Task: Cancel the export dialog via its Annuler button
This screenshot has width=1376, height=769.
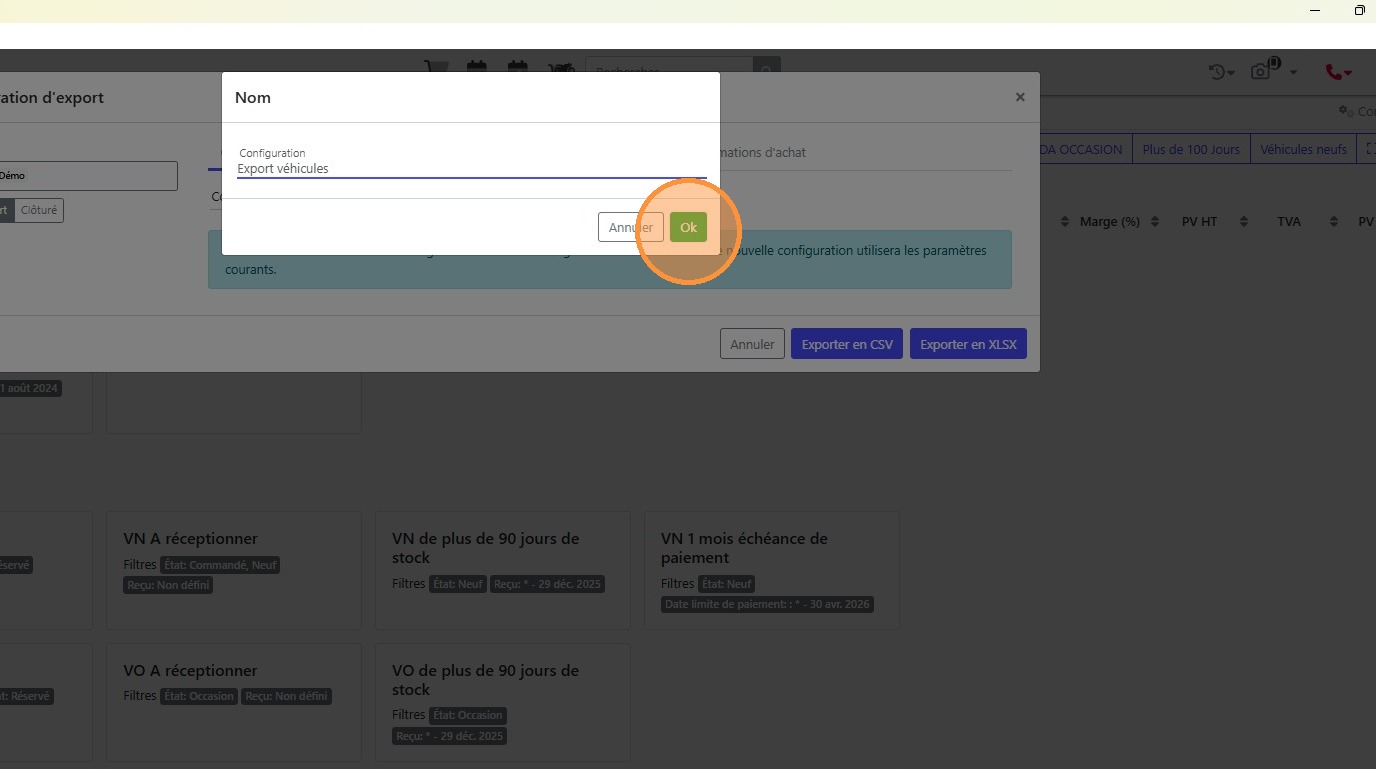Action: click(x=752, y=344)
